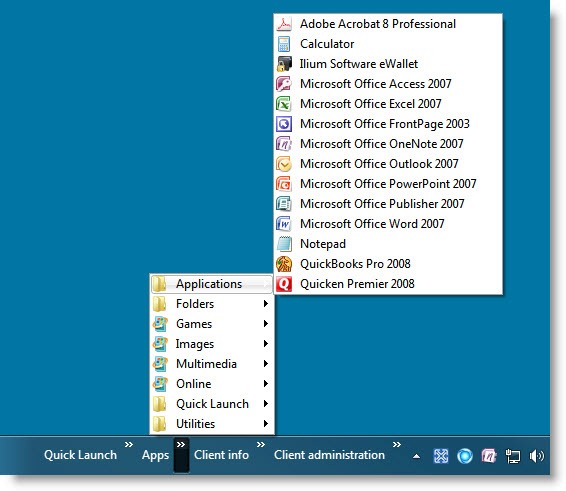Screen dimensions: 566x491
Task: Click the Client info taskbar toolbar label
Action: (221, 455)
